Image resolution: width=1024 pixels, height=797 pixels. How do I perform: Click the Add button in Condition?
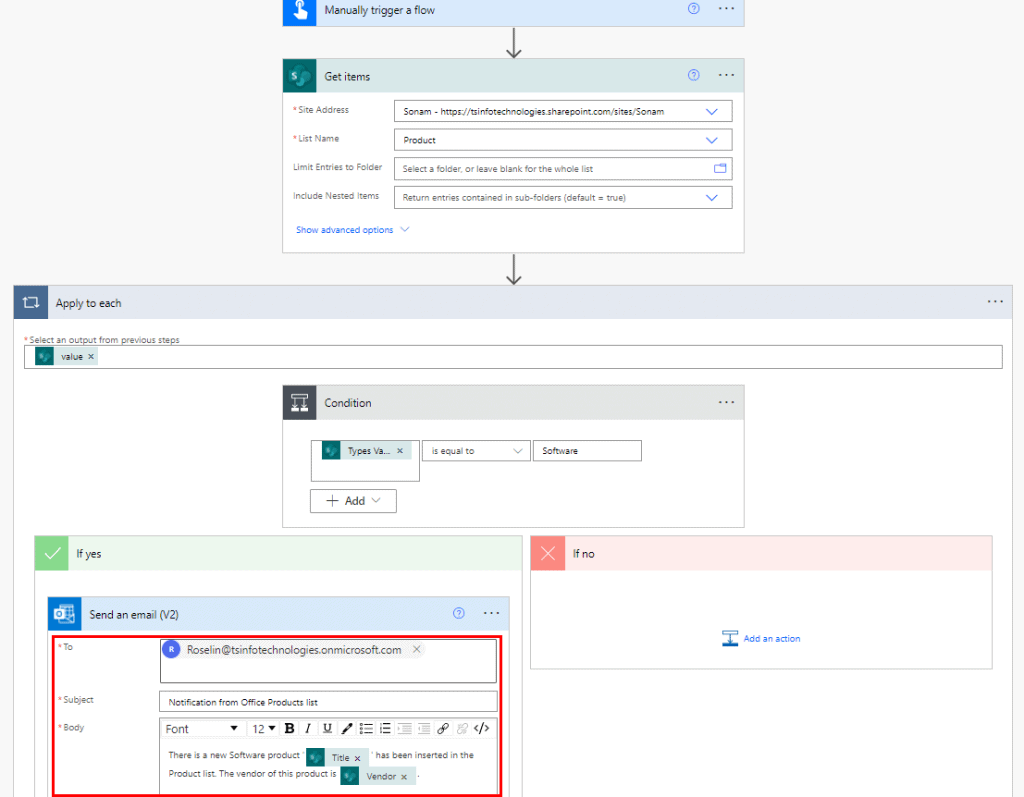pos(353,501)
